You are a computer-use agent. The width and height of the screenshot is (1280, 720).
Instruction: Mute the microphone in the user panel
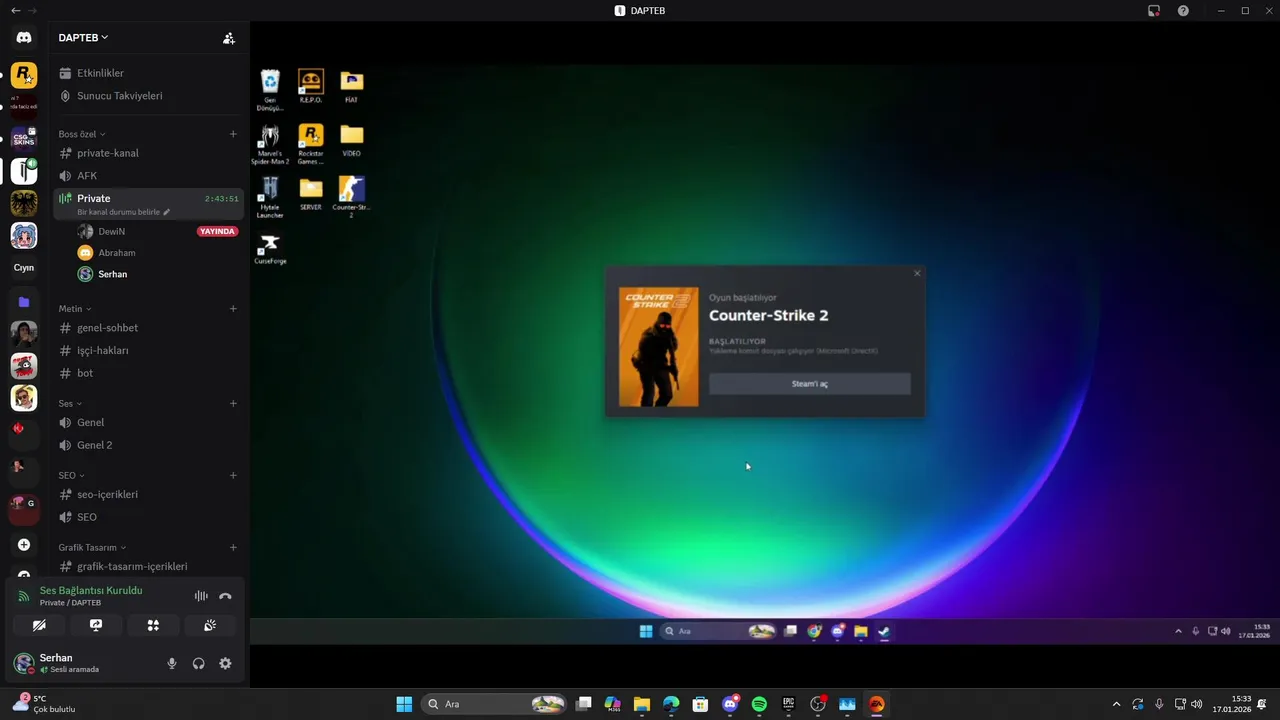172,663
